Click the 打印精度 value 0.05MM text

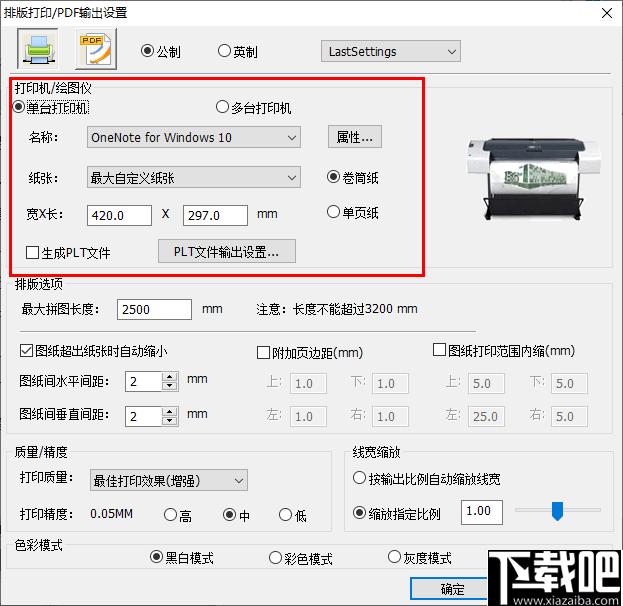point(111,513)
